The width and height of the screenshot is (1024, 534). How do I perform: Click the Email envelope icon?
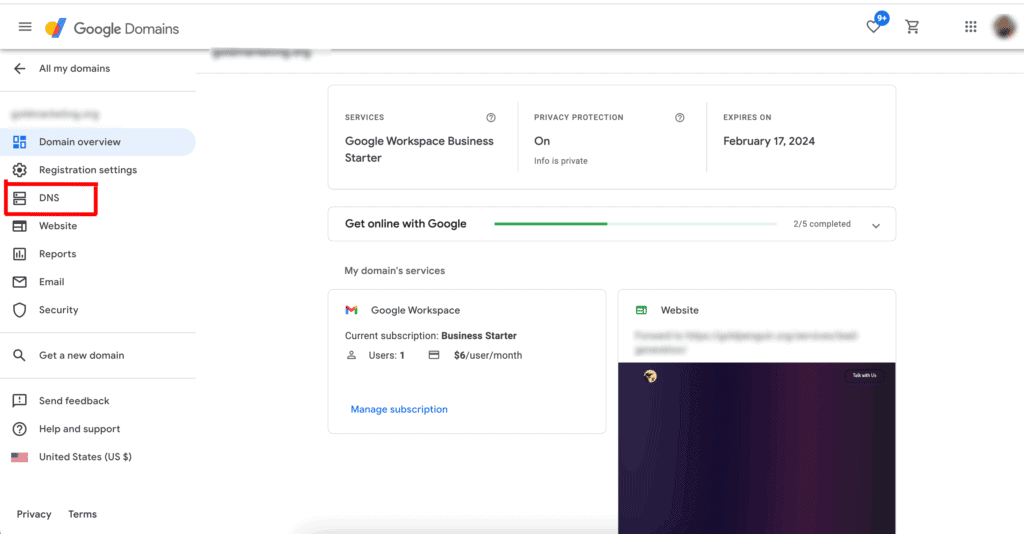(20, 282)
